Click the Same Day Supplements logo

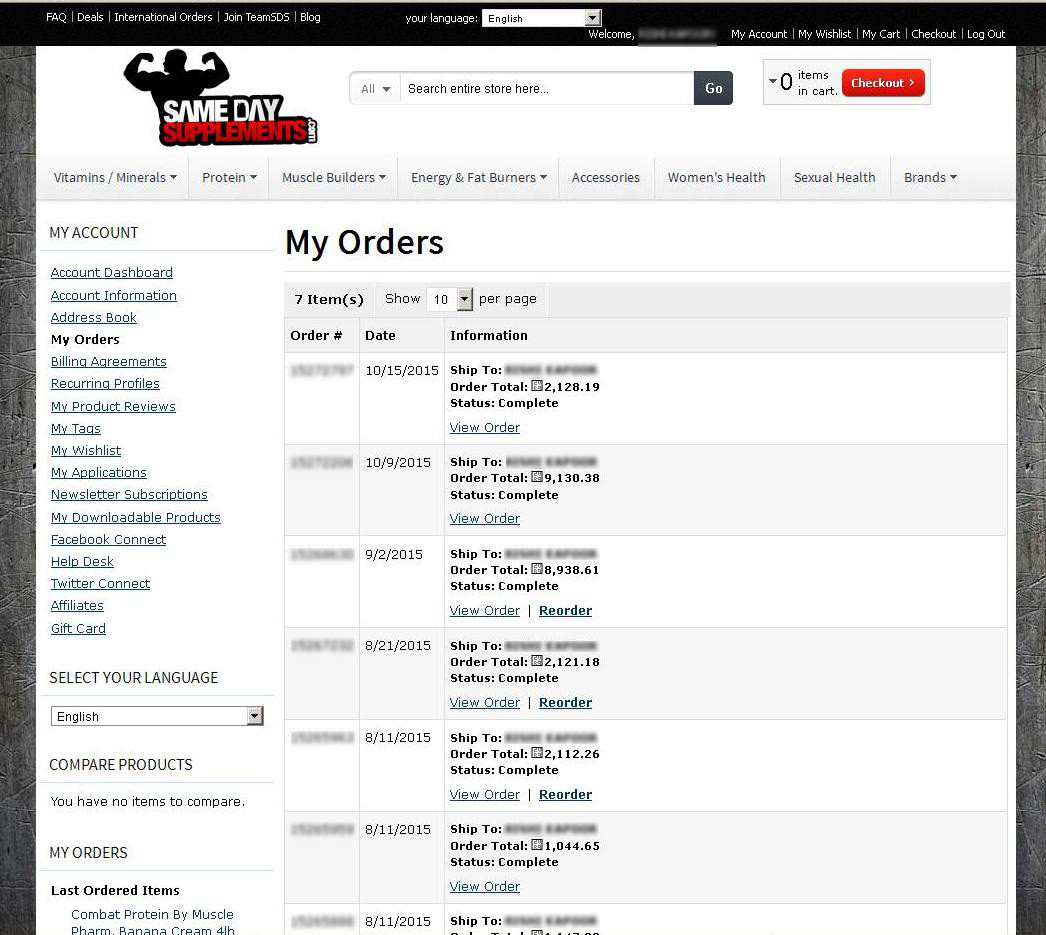(221, 97)
